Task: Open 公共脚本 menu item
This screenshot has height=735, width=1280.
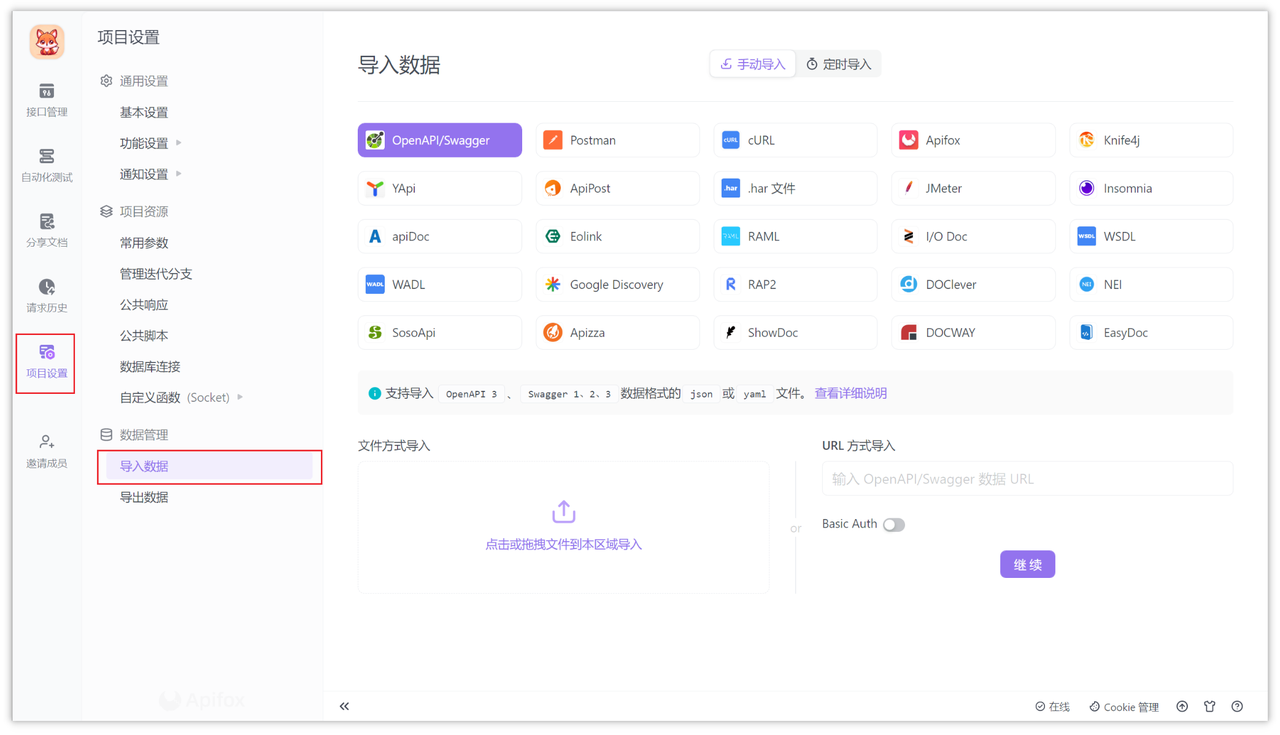Action: tap(144, 336)
